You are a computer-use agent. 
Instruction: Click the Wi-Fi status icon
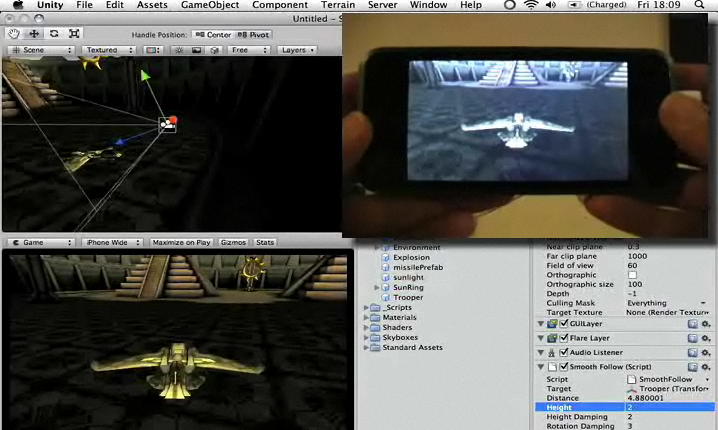click(531, 5)
